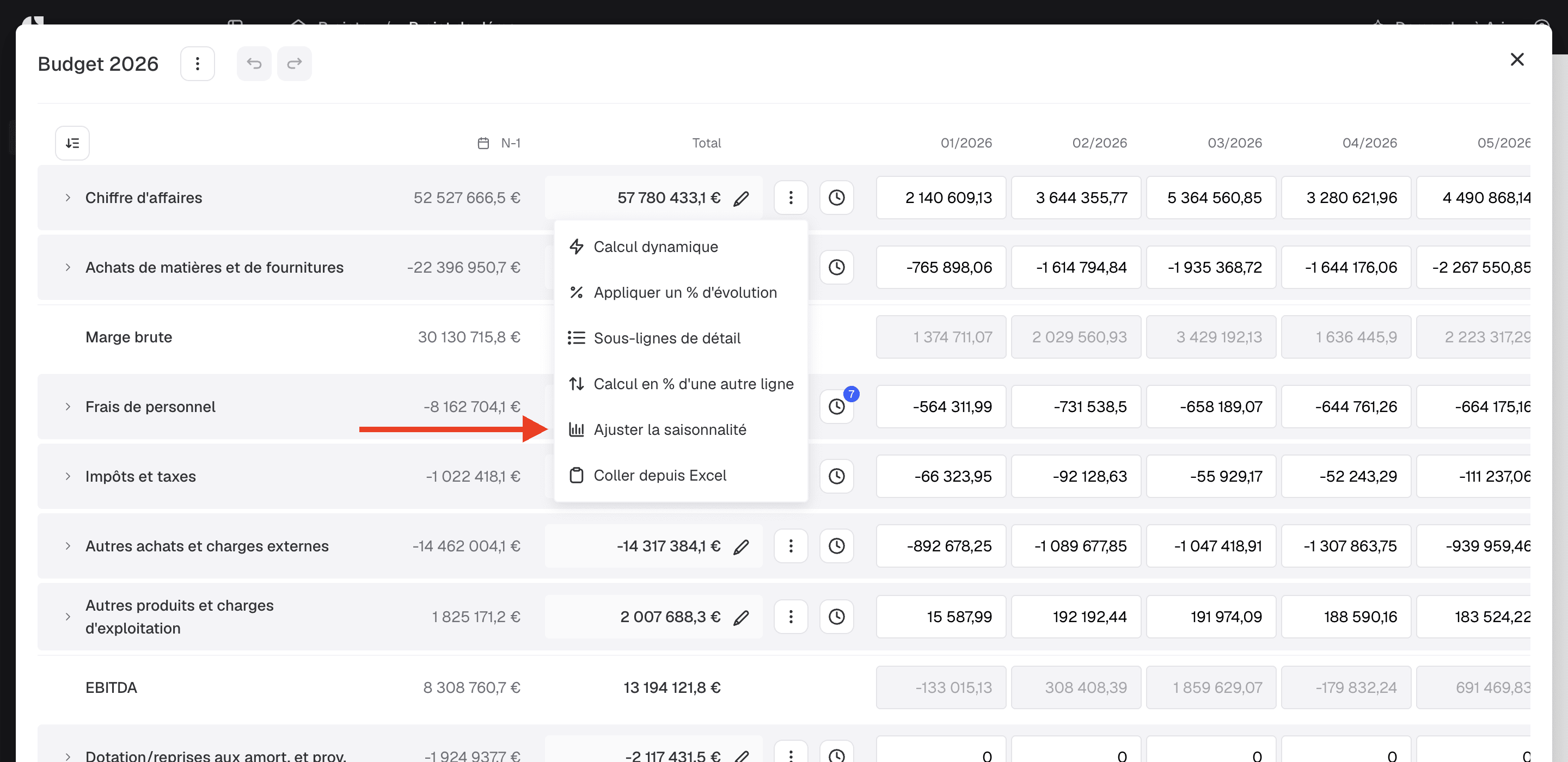1568x762 pixels.
Task: Click the Marge brute row label
Action: (128, 337)
